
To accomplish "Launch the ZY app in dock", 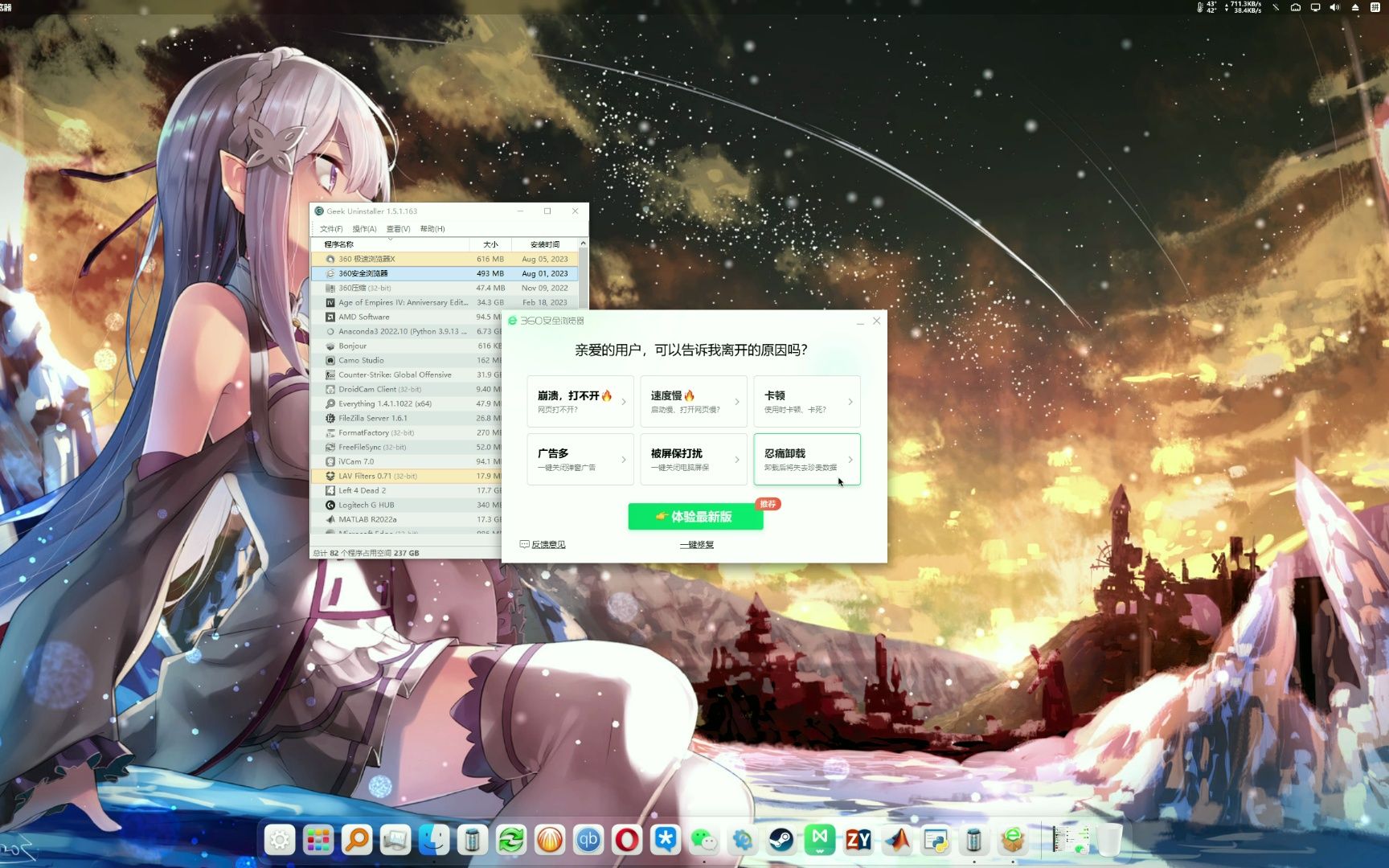I will (858, 841).
